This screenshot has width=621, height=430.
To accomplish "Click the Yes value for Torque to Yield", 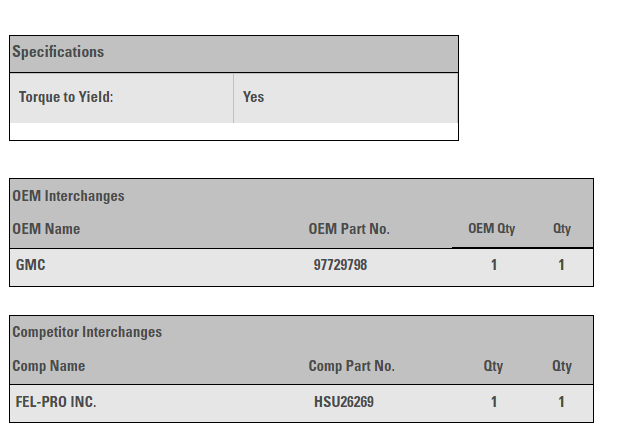I will [254, 97].
